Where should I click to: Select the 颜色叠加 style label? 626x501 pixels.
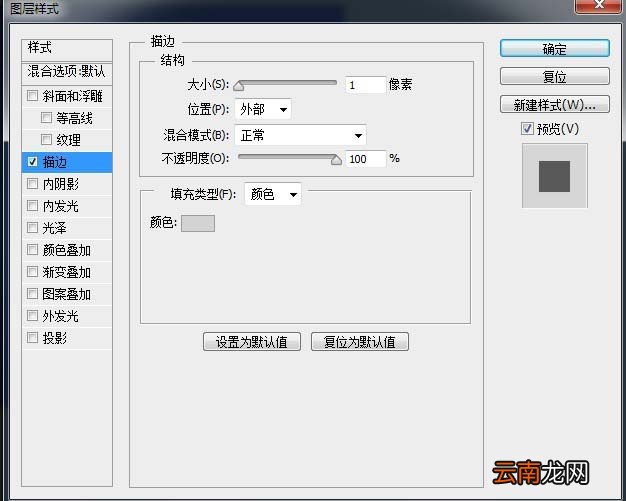pyautogui.click(x=67, y=250)
